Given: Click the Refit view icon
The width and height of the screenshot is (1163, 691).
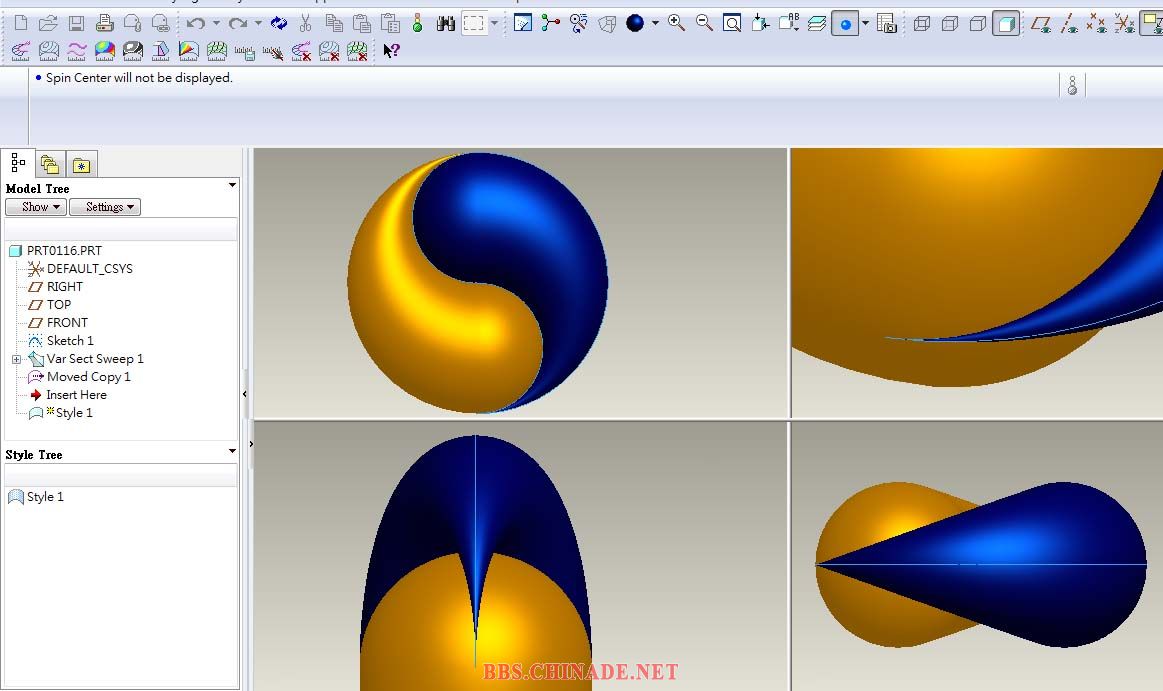Looking at the screenshot, I should tap(732, 23).
